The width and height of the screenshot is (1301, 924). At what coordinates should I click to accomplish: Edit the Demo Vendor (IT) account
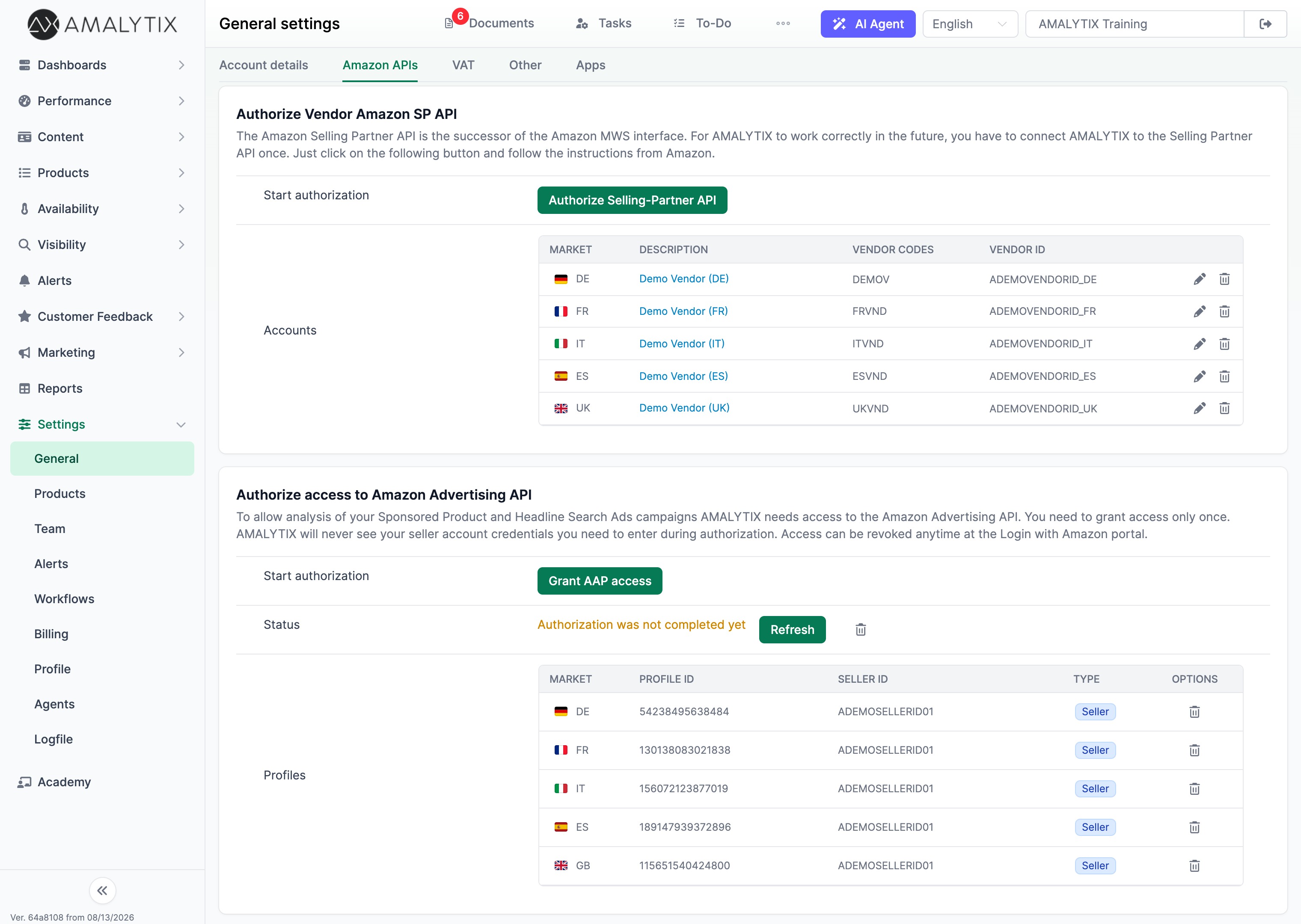(1200, 344)
